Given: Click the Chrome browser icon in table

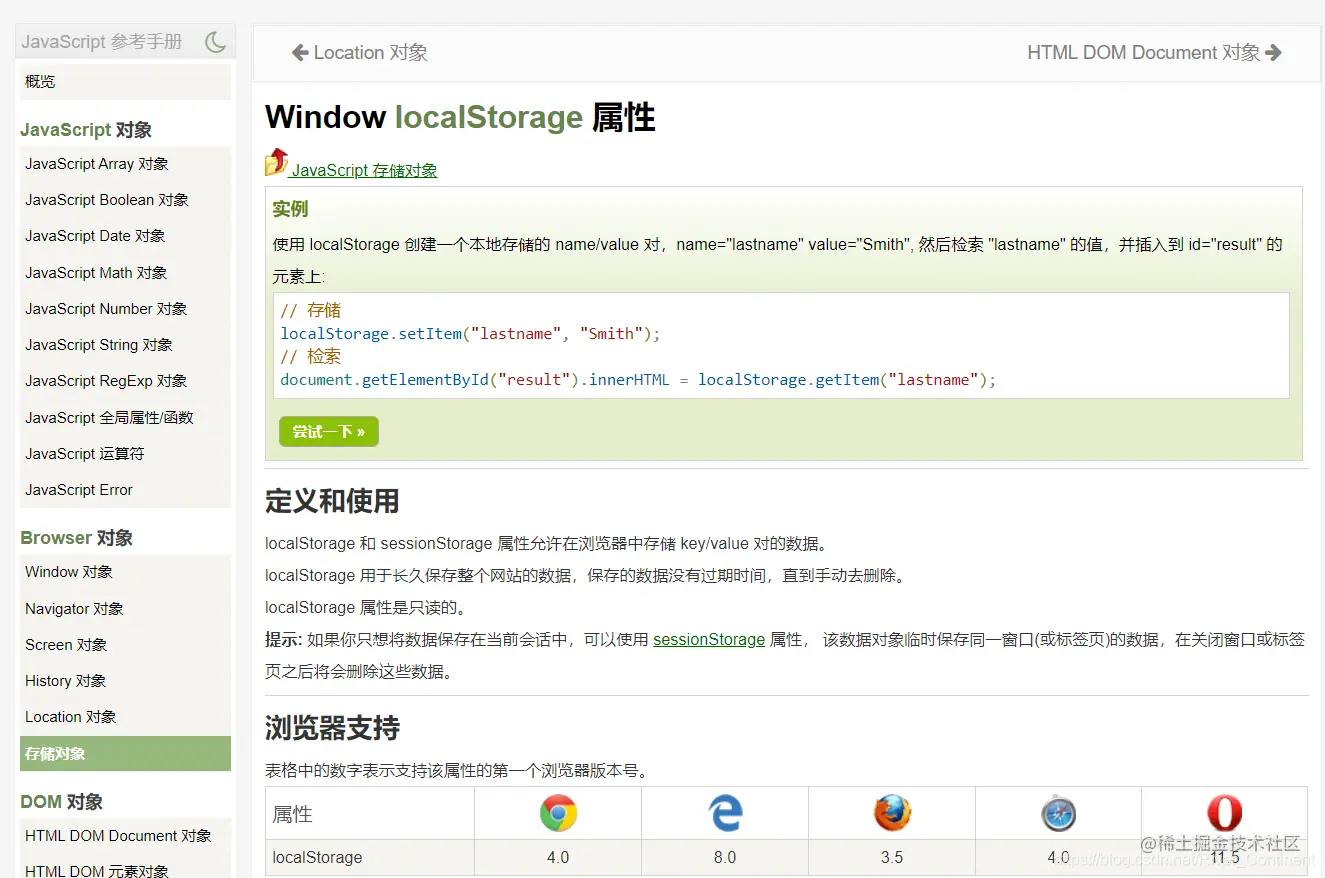Looking at the screenshot, I should (558, 813).
